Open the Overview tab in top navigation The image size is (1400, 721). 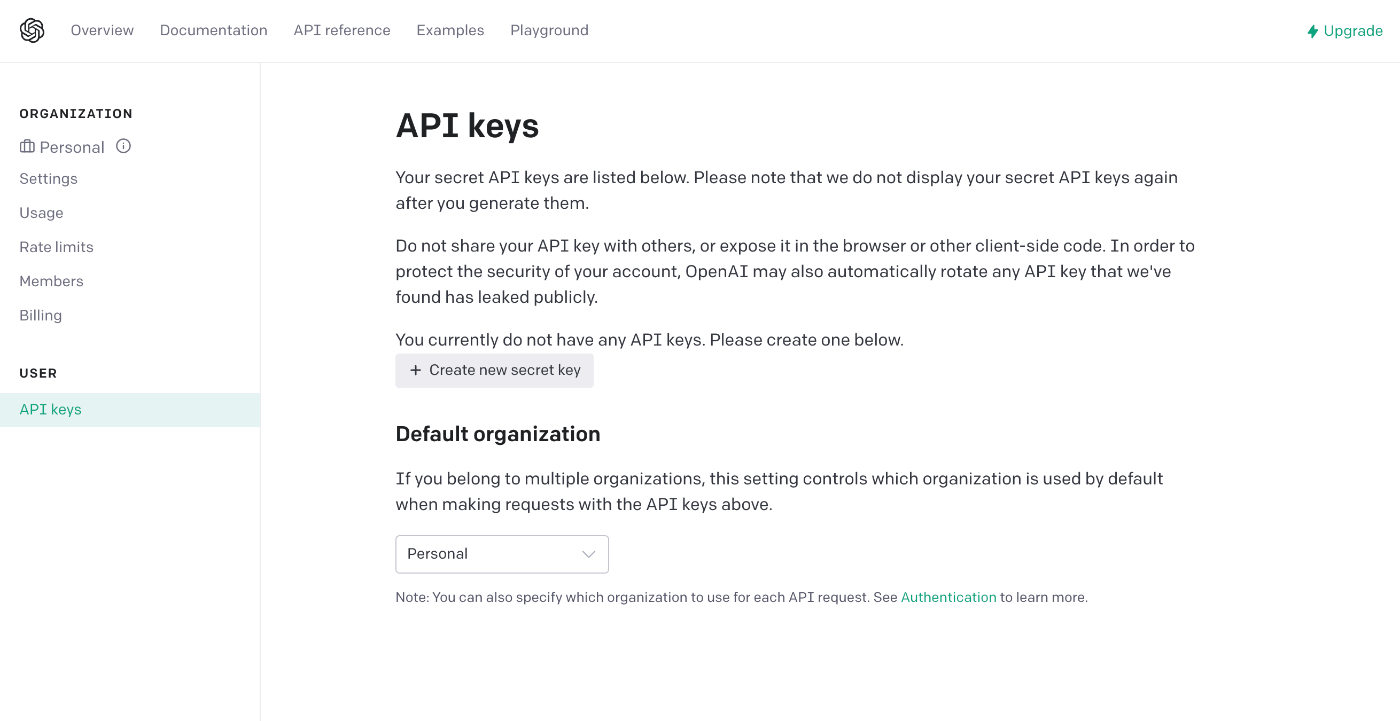coord(102,30)
